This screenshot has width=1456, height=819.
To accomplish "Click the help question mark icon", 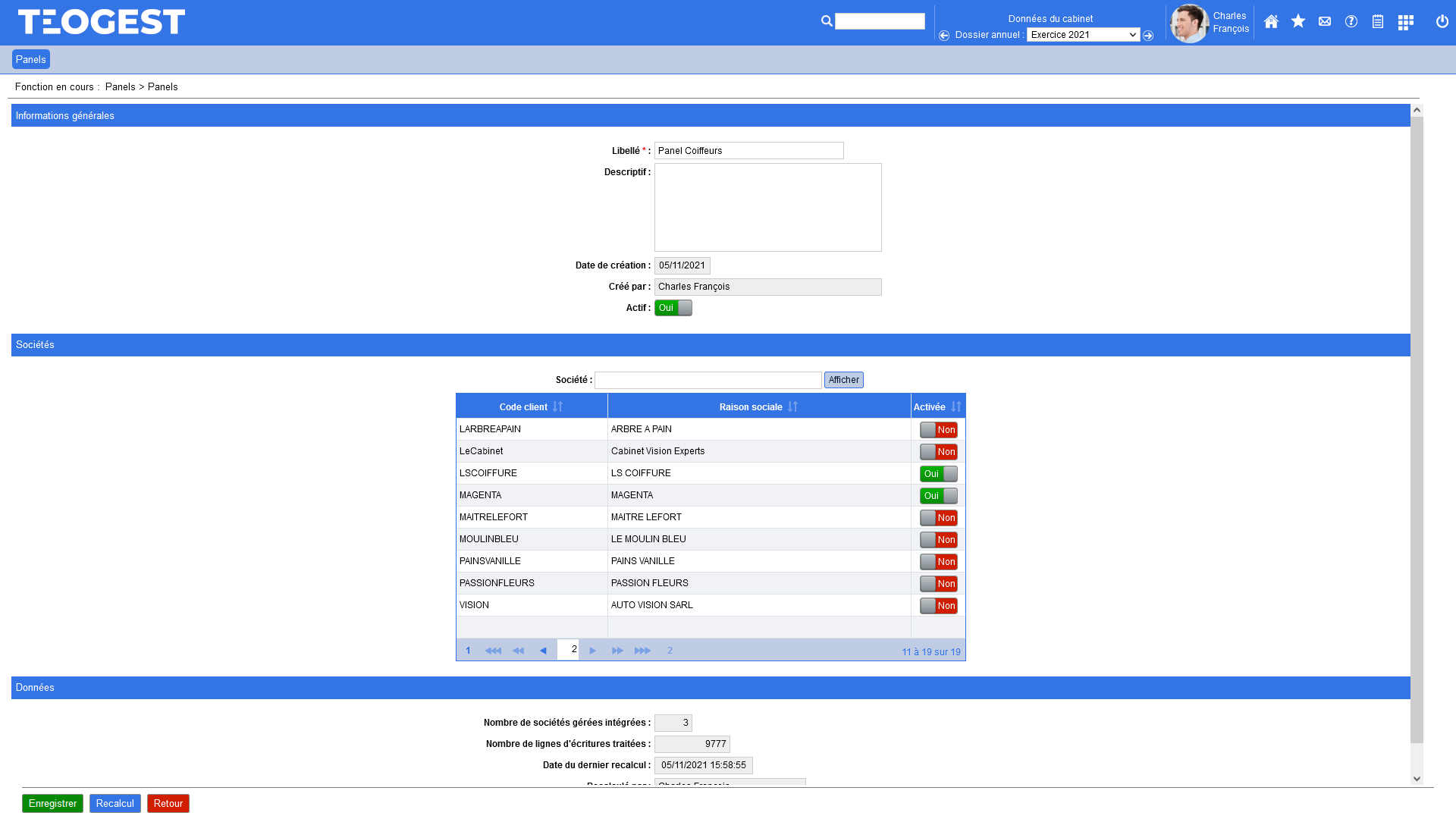I will [1351, 22].
